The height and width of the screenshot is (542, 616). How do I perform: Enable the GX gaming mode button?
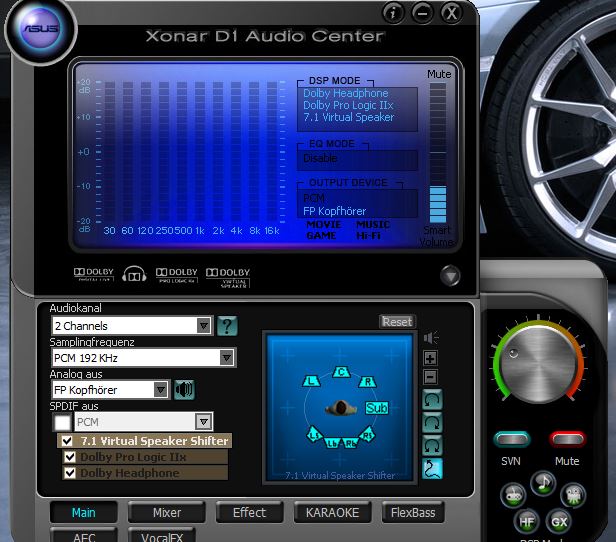coord(559,522)
